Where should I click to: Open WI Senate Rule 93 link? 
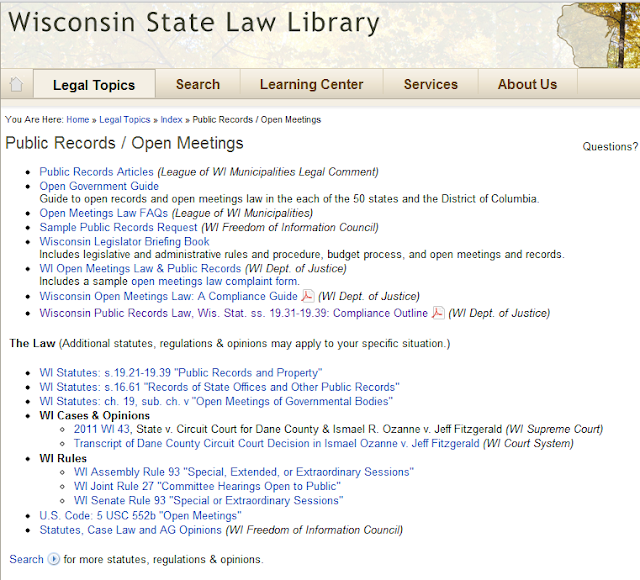209,500
